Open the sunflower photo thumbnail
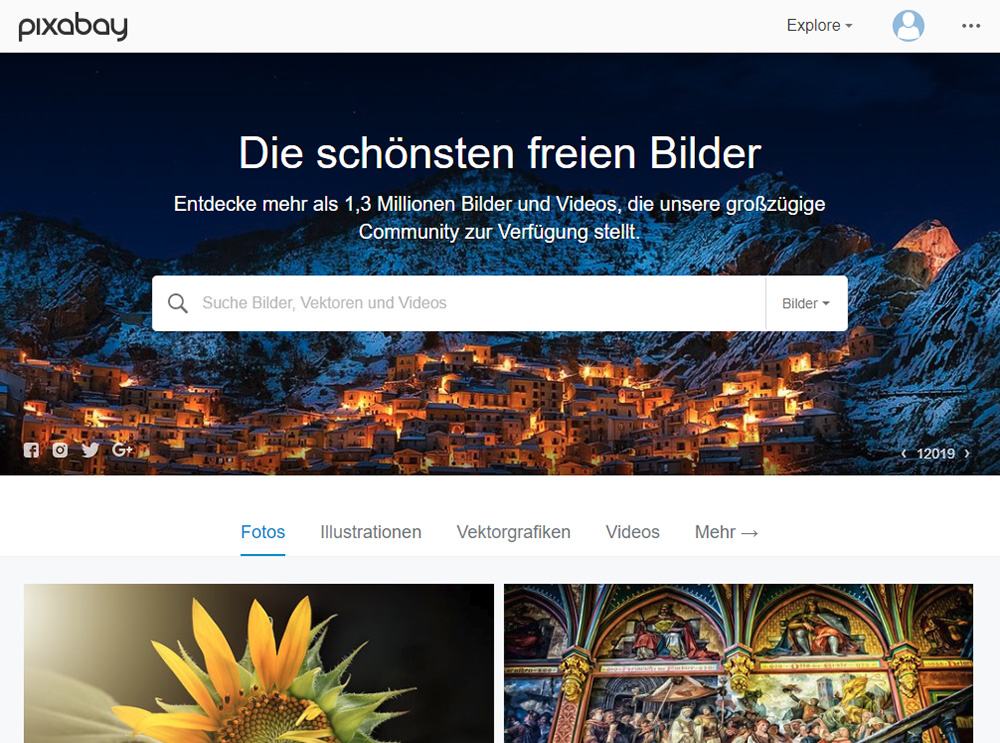 click(x=259, y=663)
